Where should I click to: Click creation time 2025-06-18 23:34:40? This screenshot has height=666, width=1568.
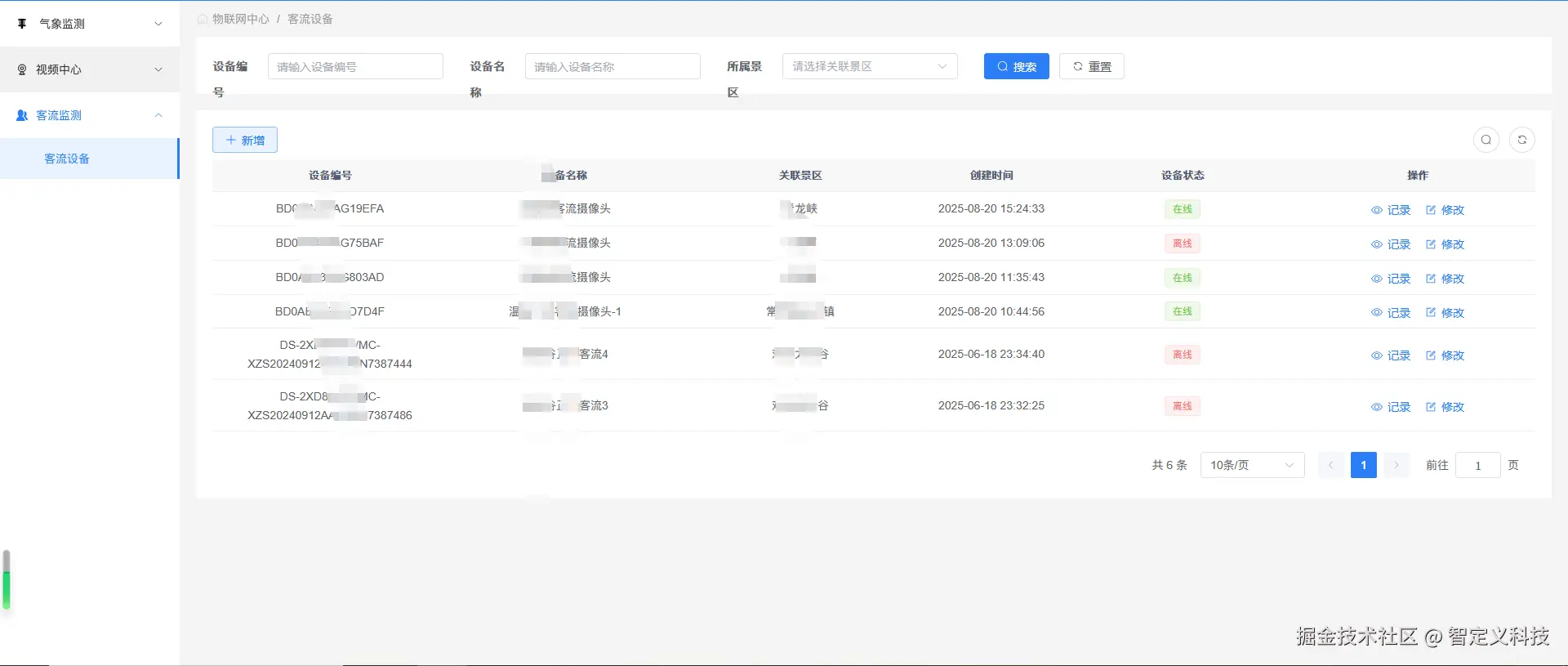(x=991, y=355)
